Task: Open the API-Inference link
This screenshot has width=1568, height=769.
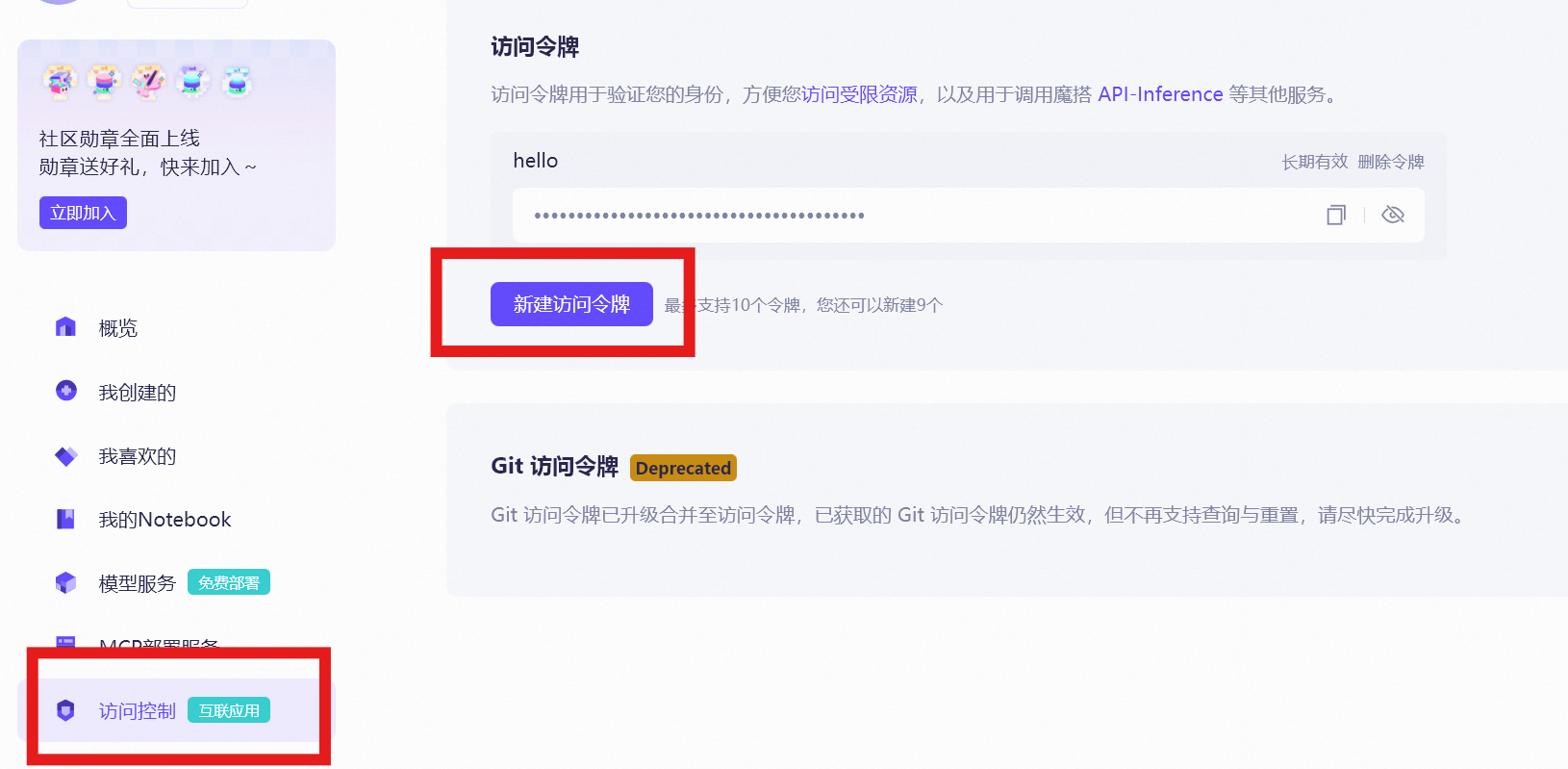Action: point(1160,94)
